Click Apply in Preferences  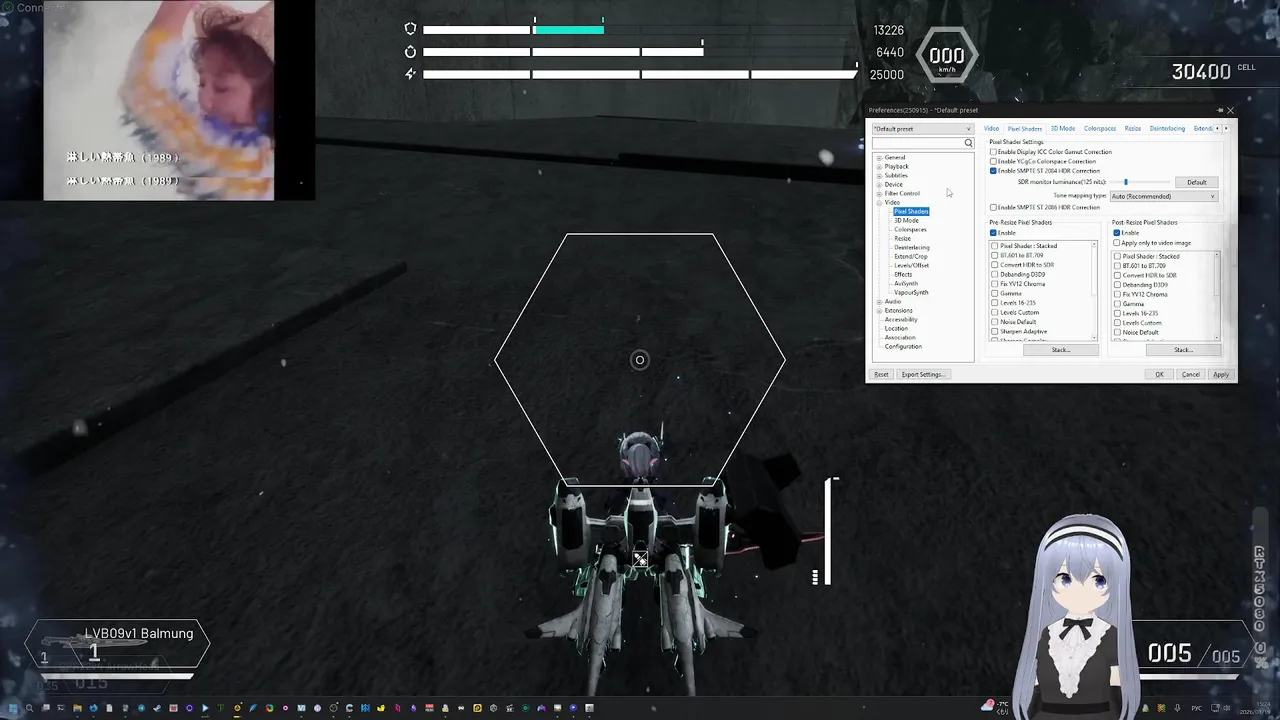pos(1221,375)
